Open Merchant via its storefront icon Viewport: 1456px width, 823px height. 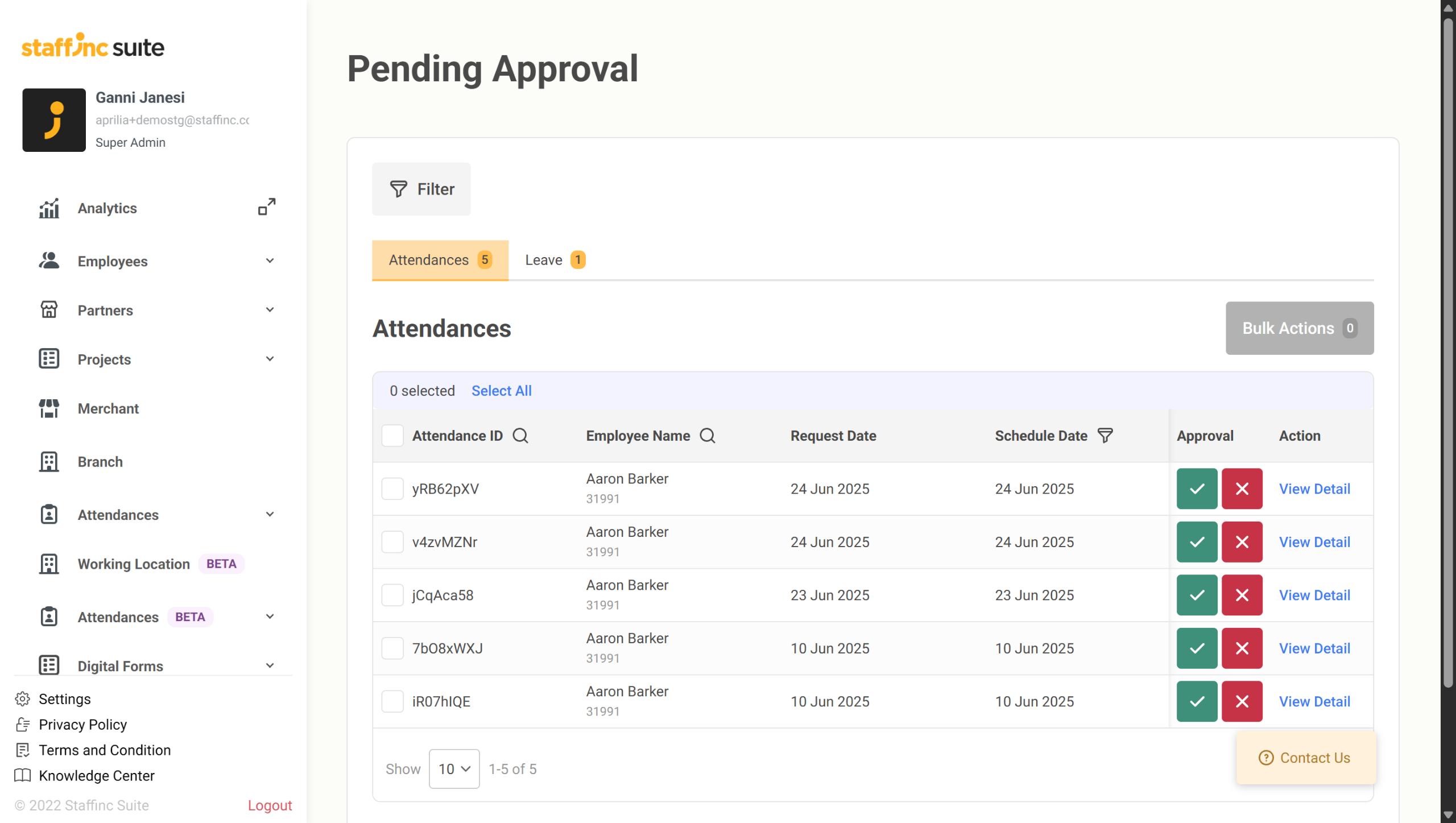49,408
